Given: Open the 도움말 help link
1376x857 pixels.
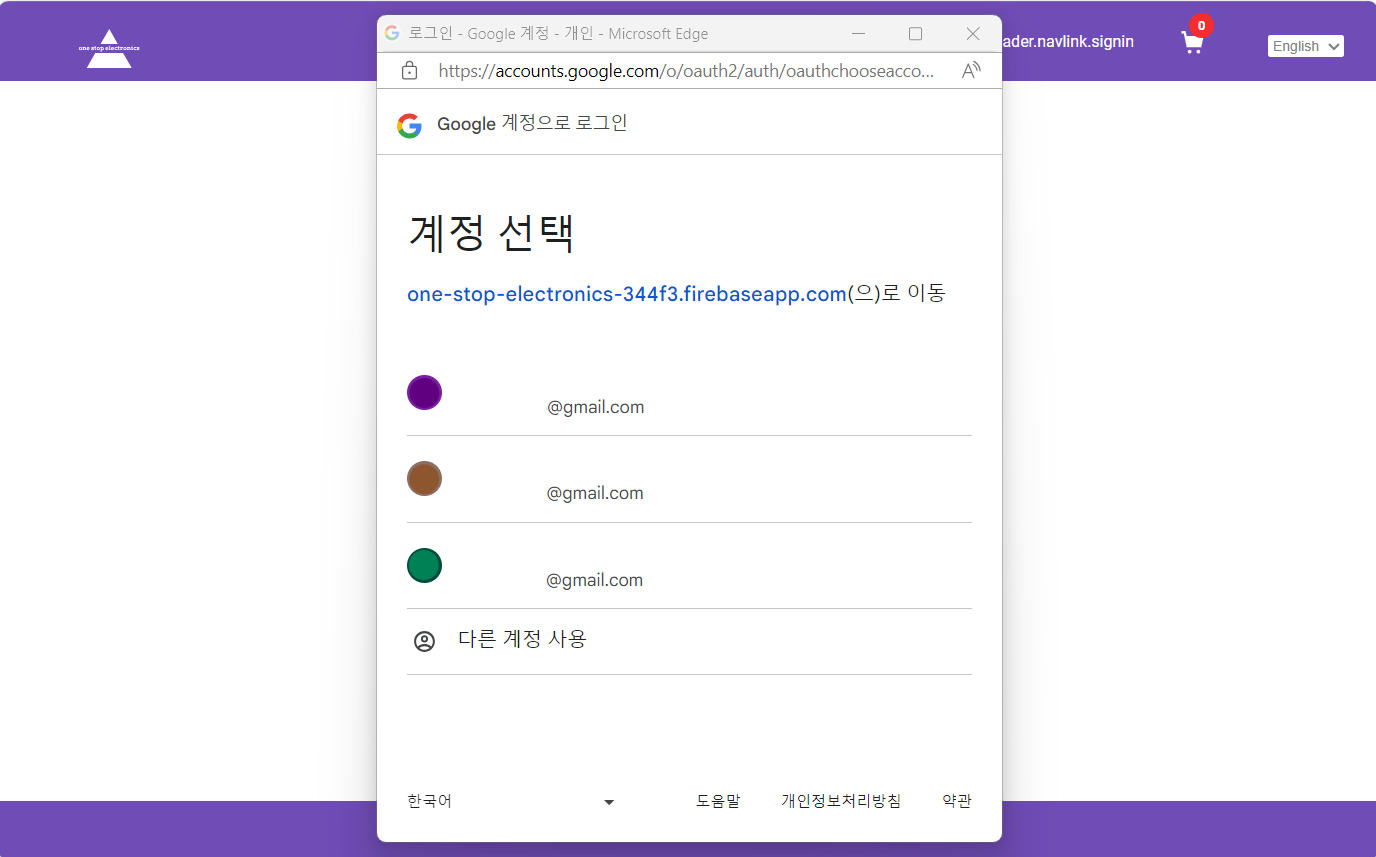Looking at the screenshot, I should (718, 801).
